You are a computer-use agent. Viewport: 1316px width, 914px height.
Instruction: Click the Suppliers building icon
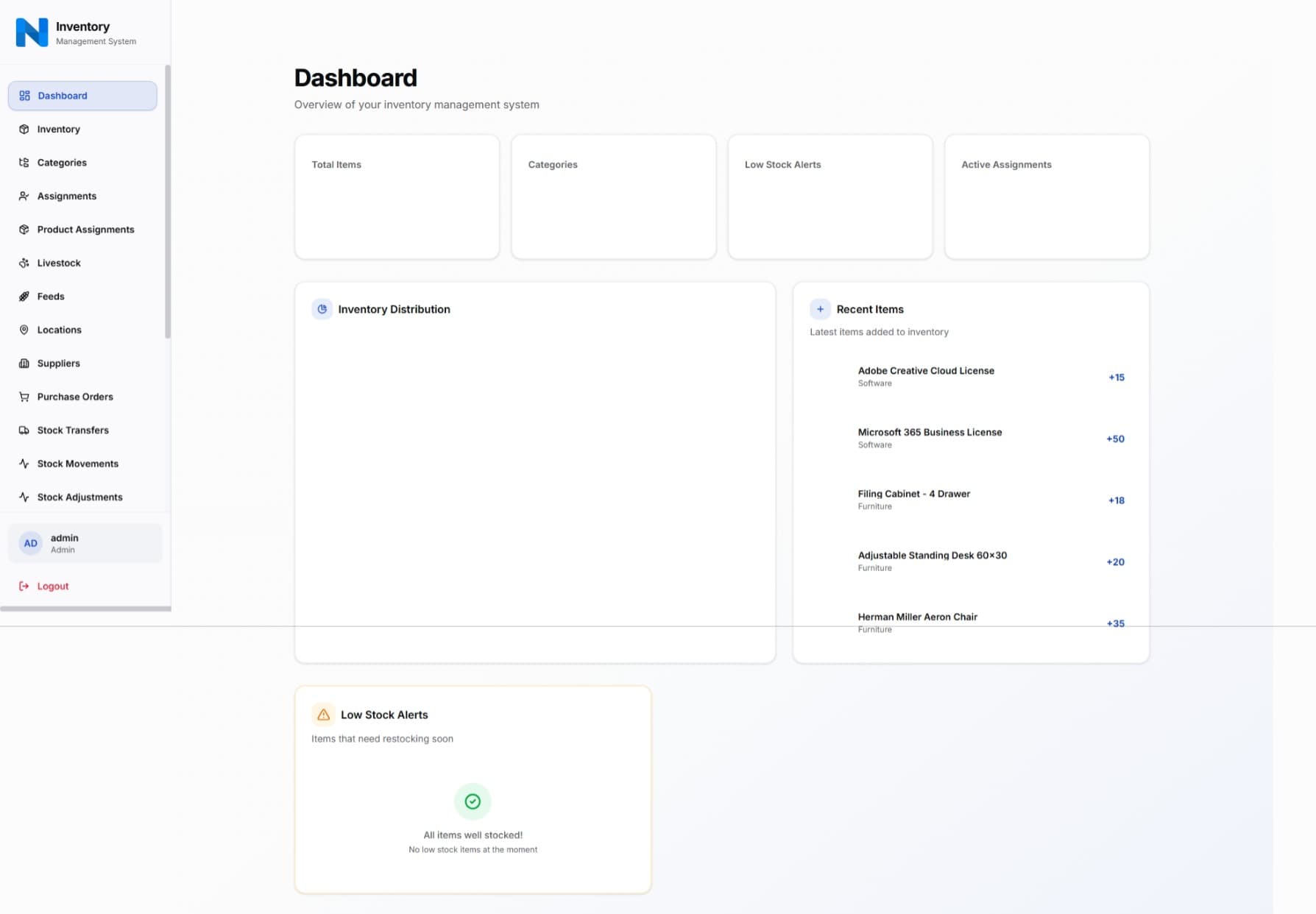pyautogui.click(x=24, y=363)
